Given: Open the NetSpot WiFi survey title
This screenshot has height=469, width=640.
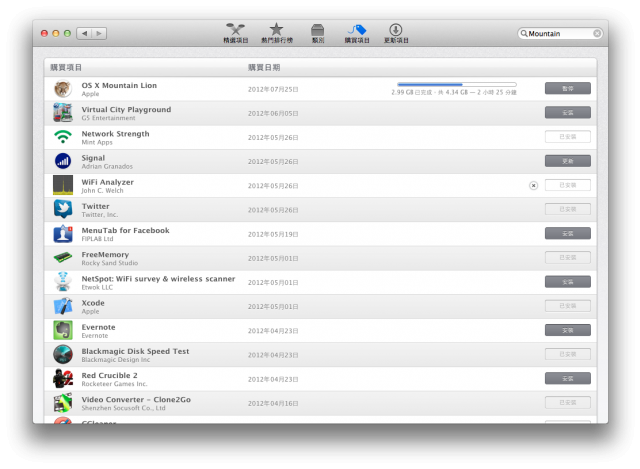Looking at the screenshot, I should tap(158, 279).
